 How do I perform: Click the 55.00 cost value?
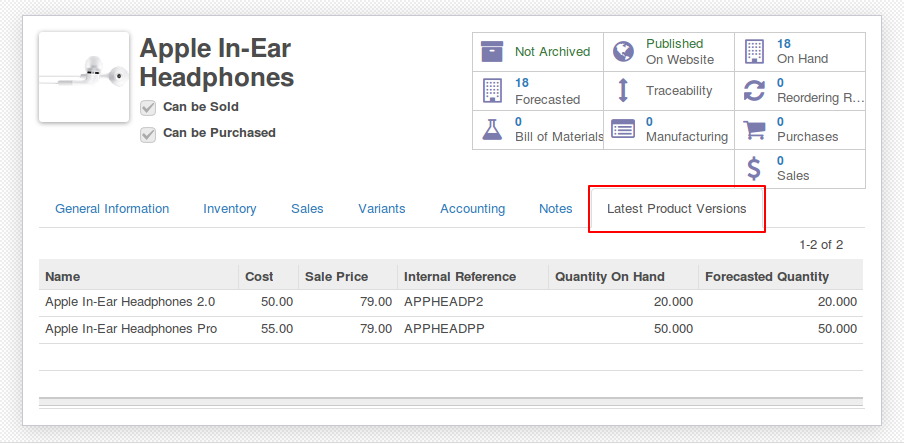point(277,329)
